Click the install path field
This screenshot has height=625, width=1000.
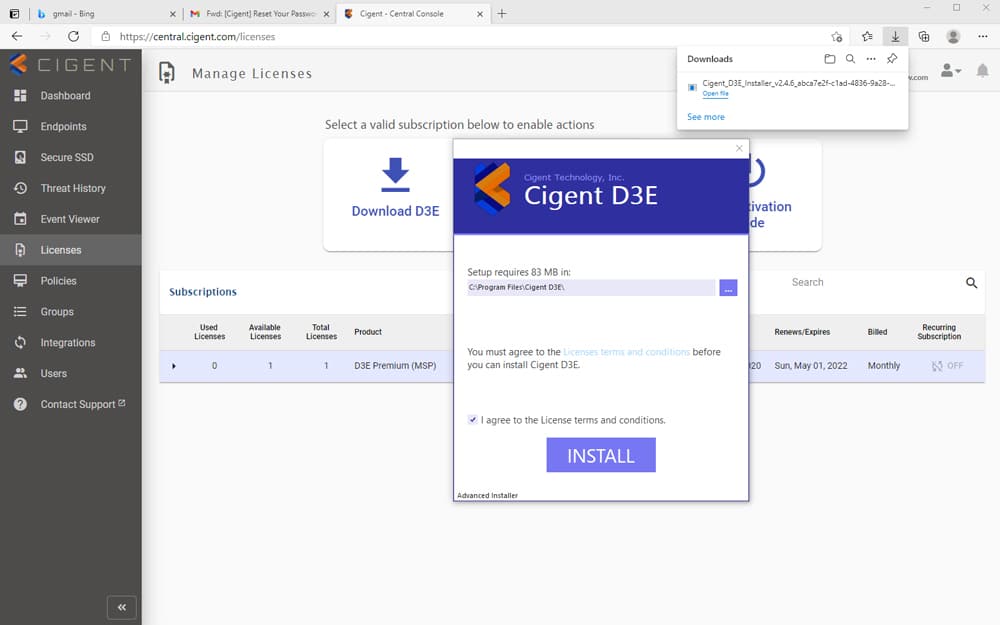click(x=591, y=288)
